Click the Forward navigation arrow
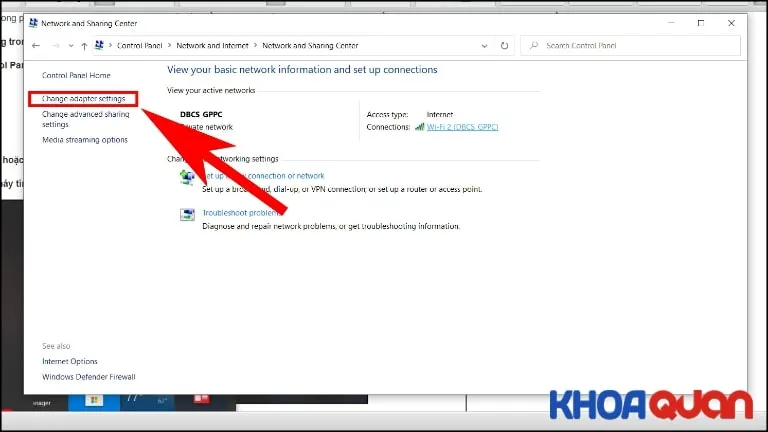 click(55, 46)
